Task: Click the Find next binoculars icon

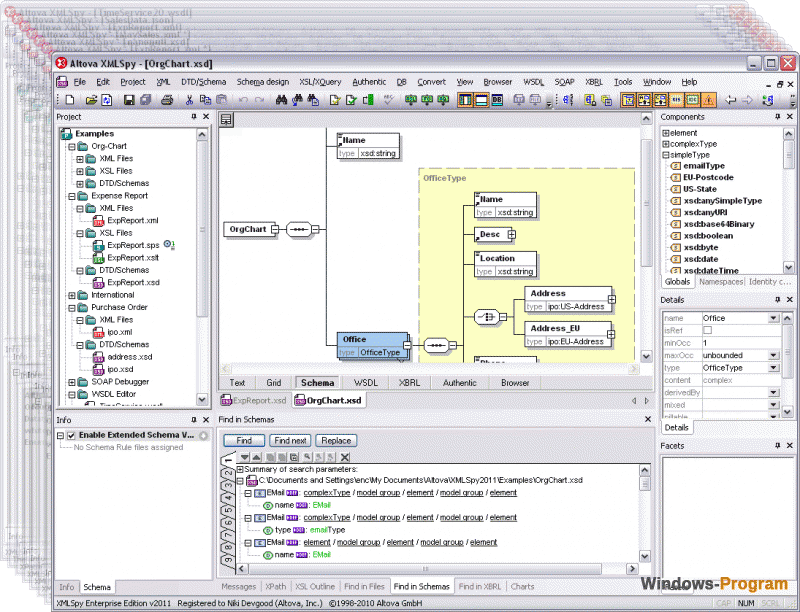Action: coord(297,100)
